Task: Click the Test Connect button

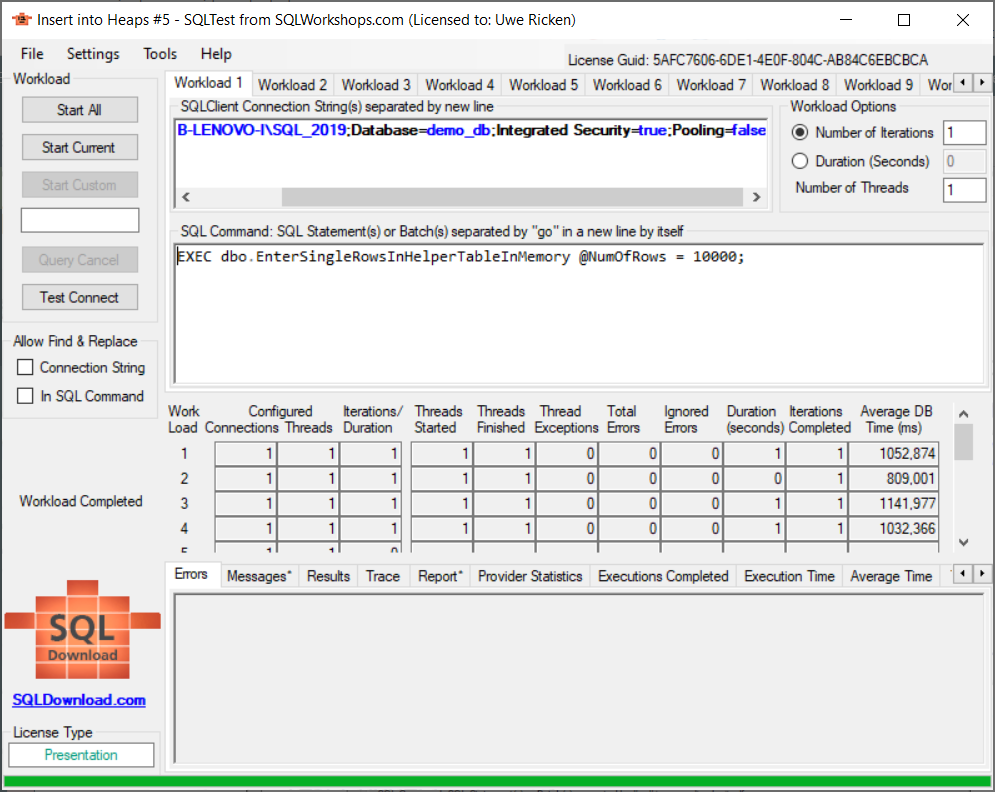Action: [x=79, y=297]
